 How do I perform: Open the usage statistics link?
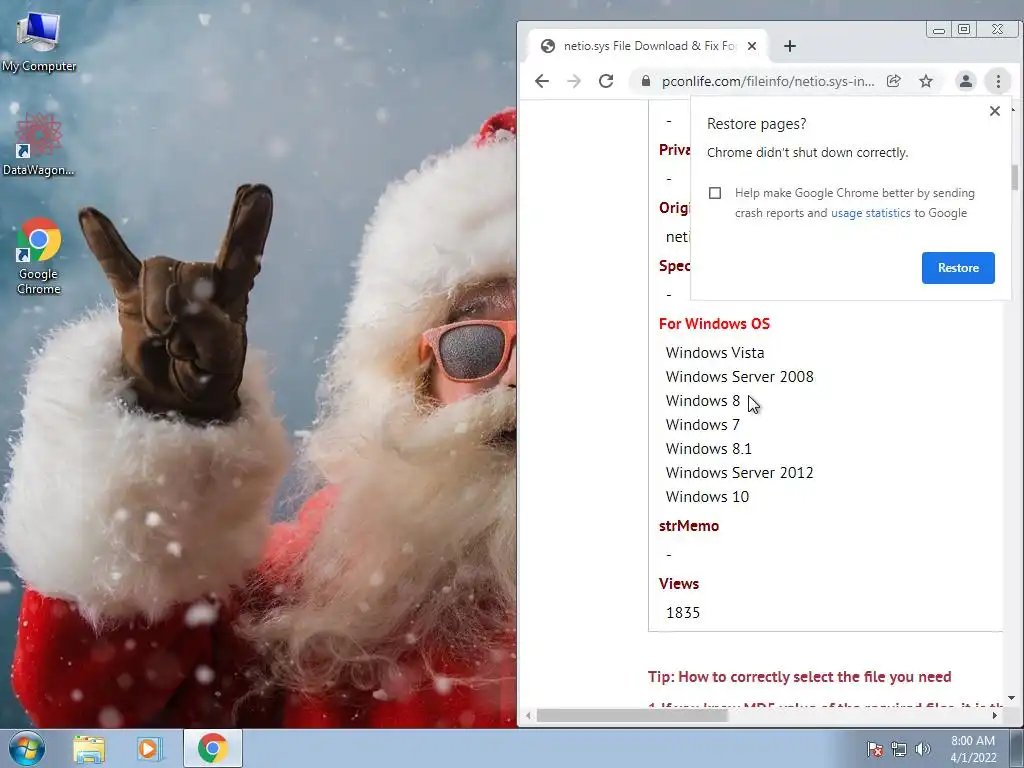[870, 213]
